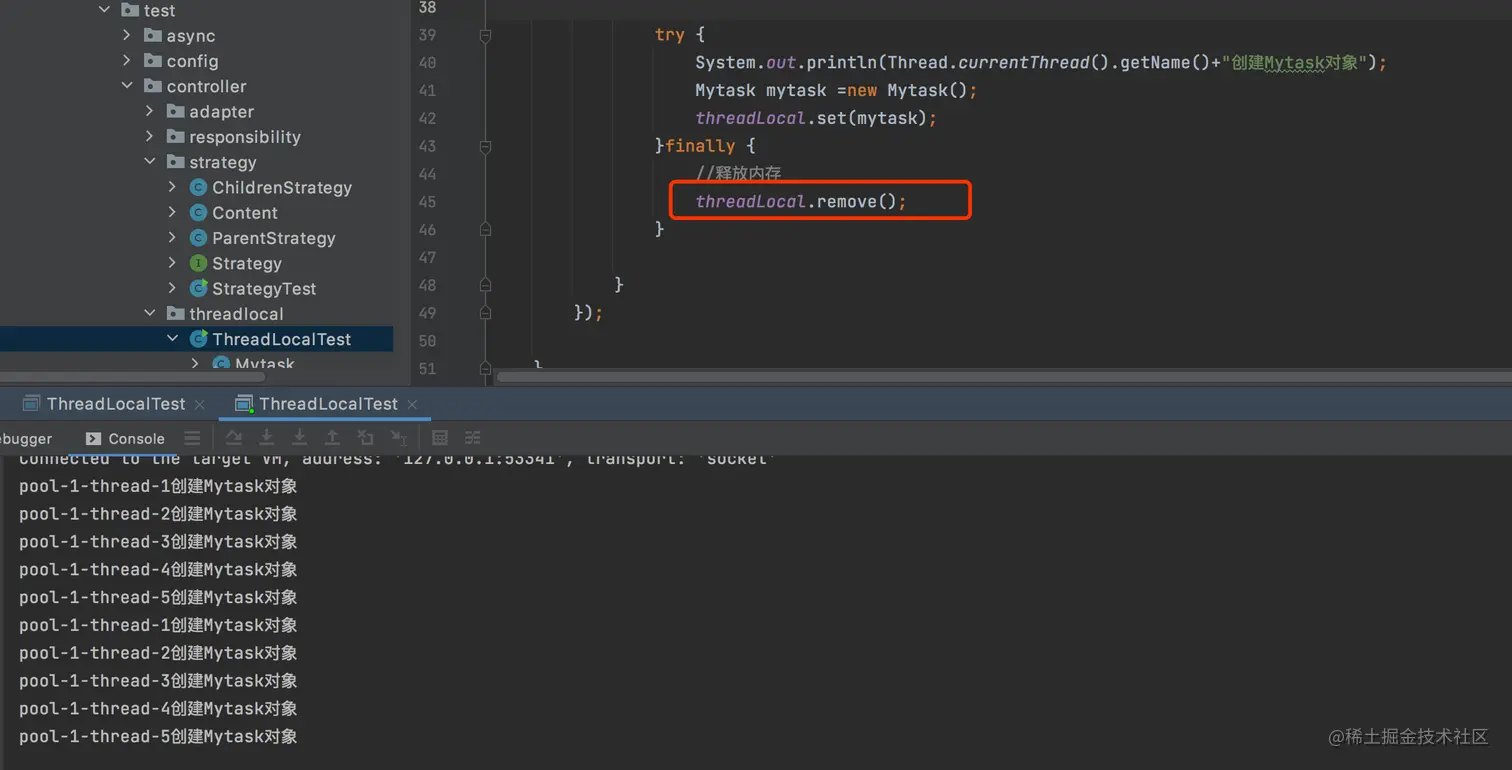Click the layout lines icon beside Console
This screenshot has width=1512, height=770.
point(192,438)
